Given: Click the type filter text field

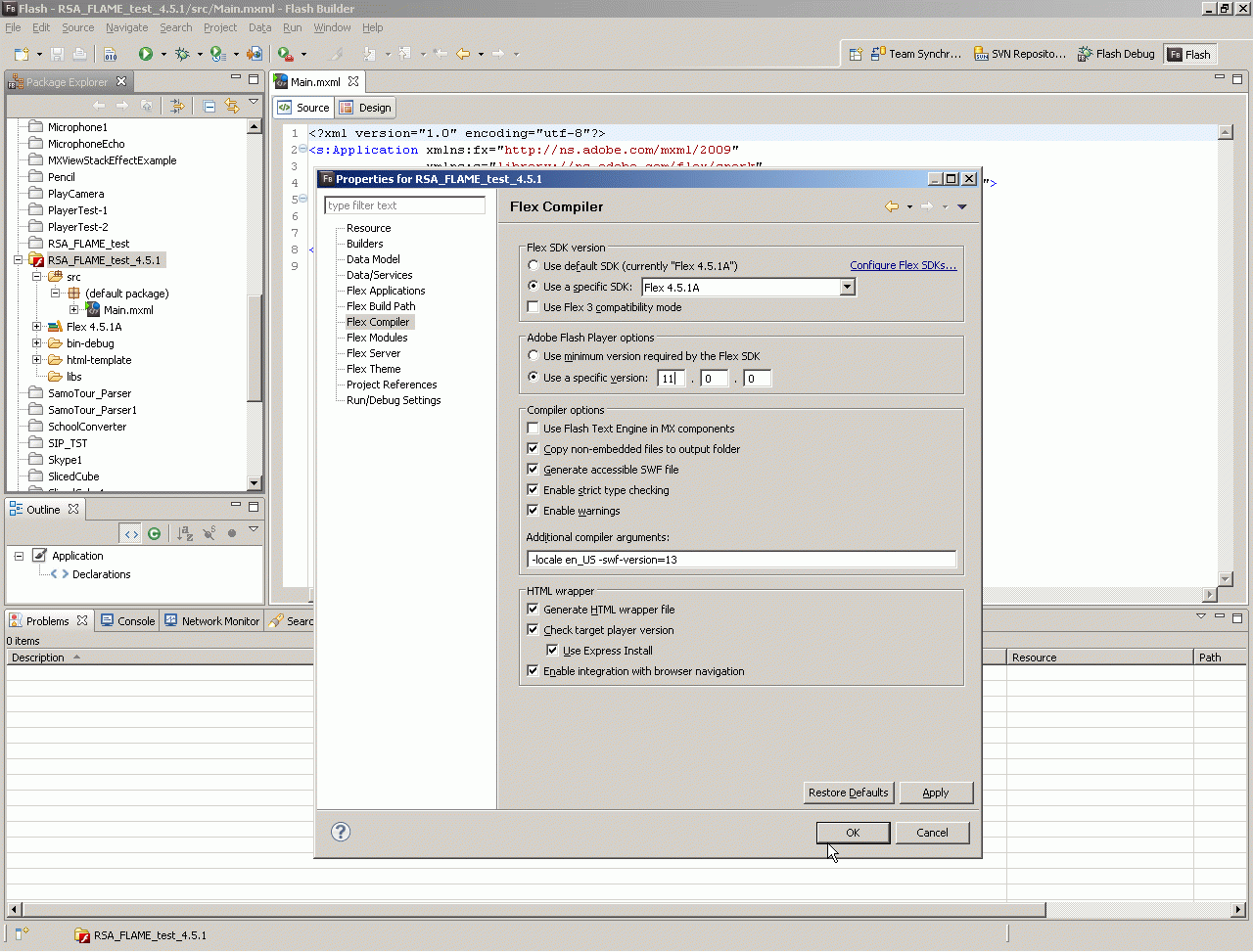Looking at the screenshot, I should [x=405, y=205].
